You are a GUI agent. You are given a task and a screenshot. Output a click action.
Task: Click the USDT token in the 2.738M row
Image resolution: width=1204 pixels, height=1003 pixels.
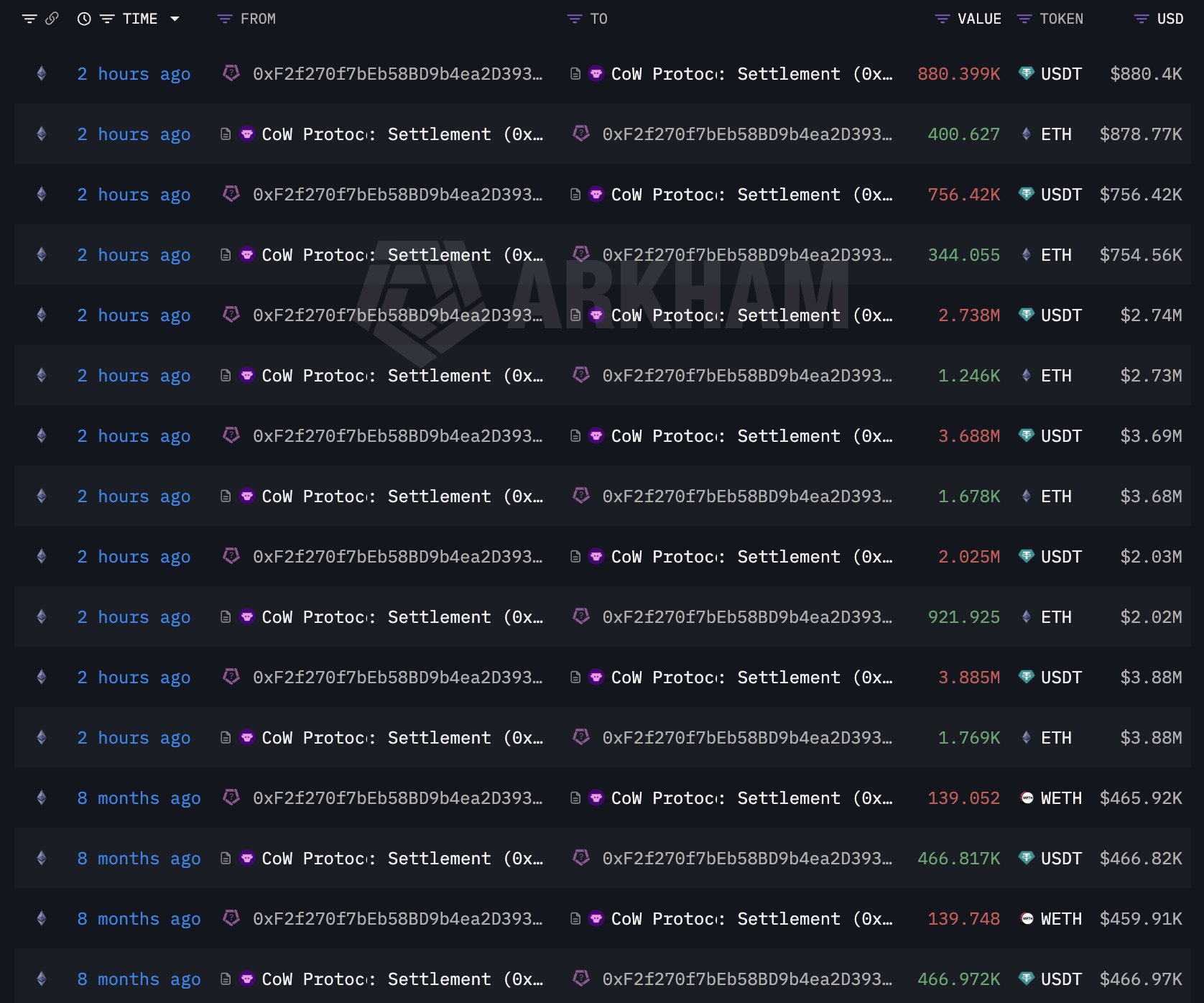(1060, 315)
